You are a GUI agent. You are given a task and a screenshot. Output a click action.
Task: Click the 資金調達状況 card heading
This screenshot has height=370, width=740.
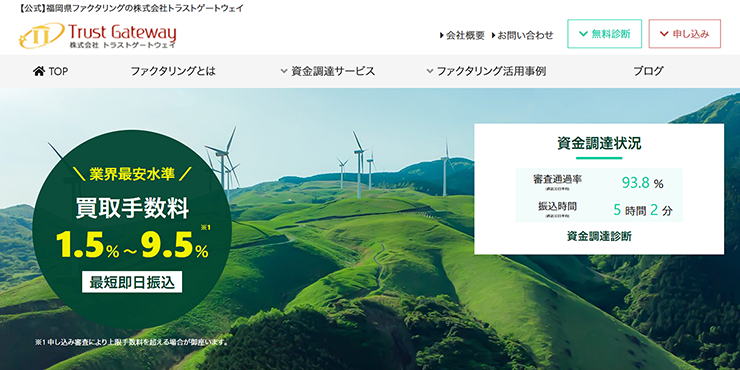coord(599,143)
